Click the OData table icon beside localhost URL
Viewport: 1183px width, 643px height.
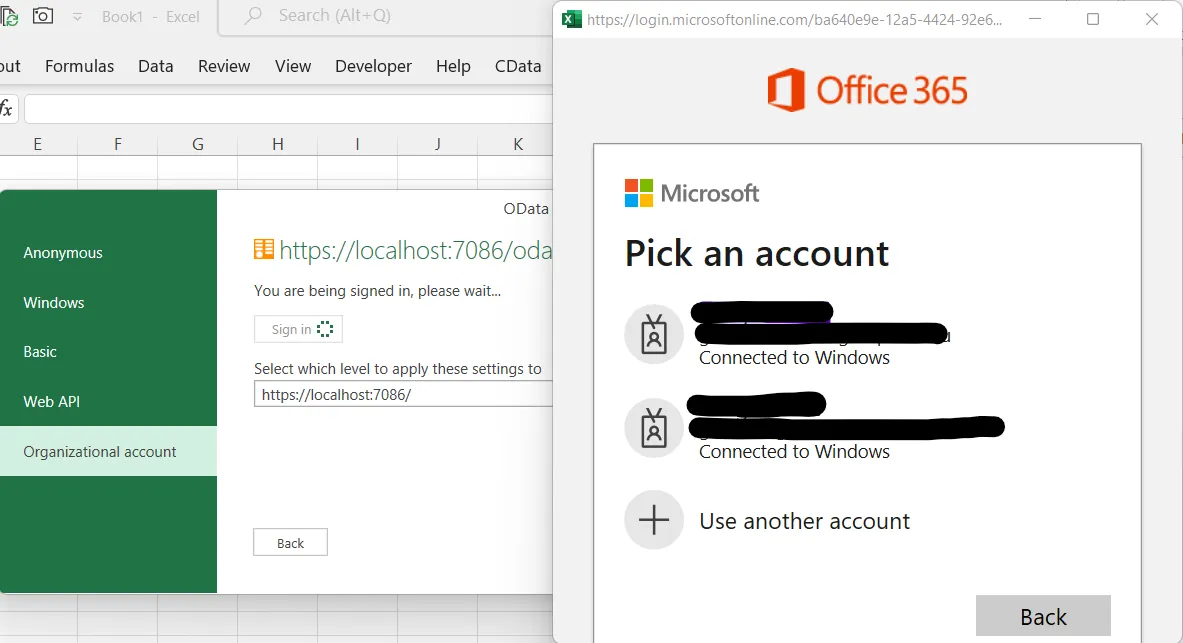click(264, 249)
